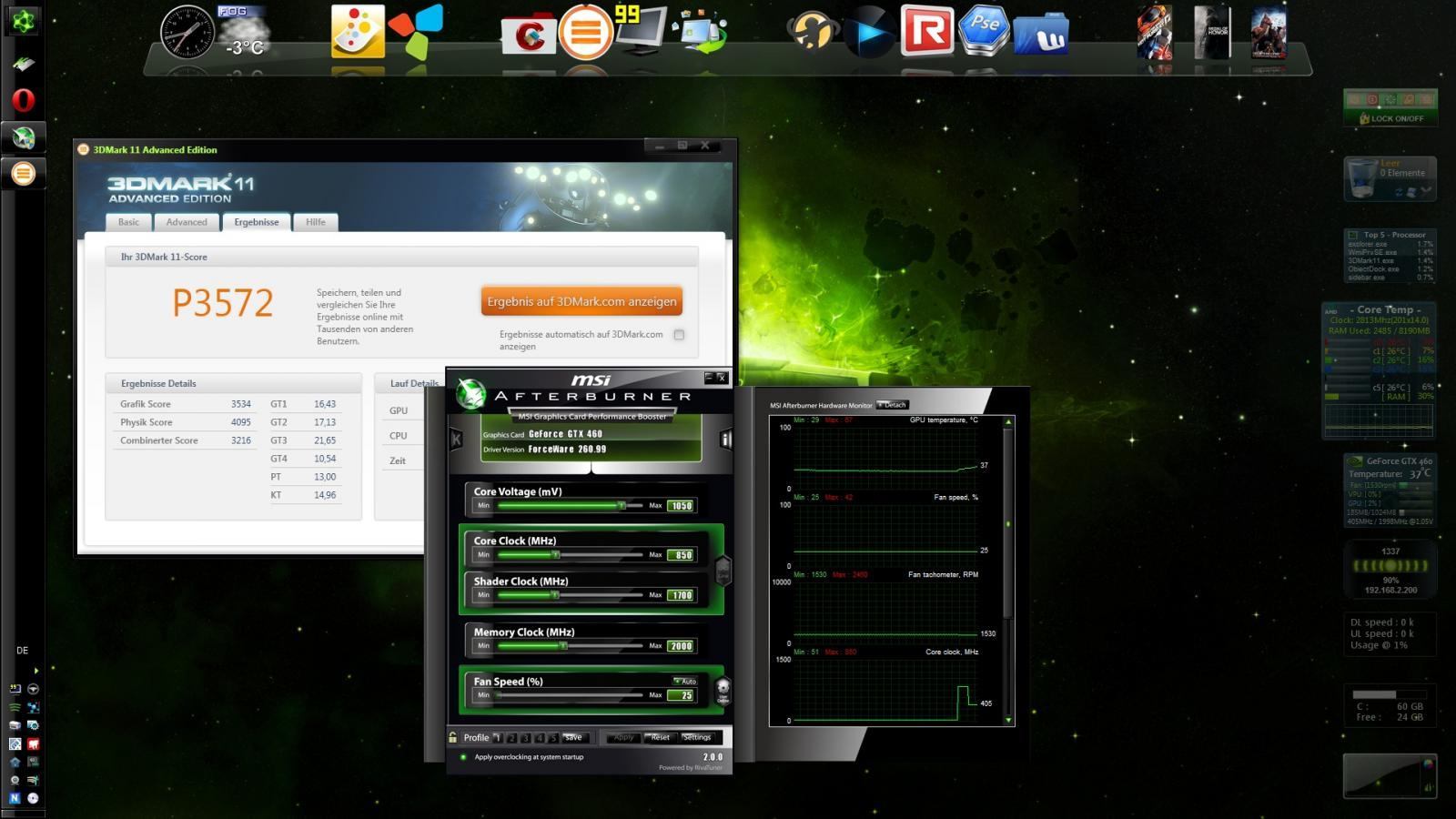Image resolution: width=1456 pixels, height=819 pixels.
Task: Click the Shader Clock value field 1700
Action: coord(681,596)
